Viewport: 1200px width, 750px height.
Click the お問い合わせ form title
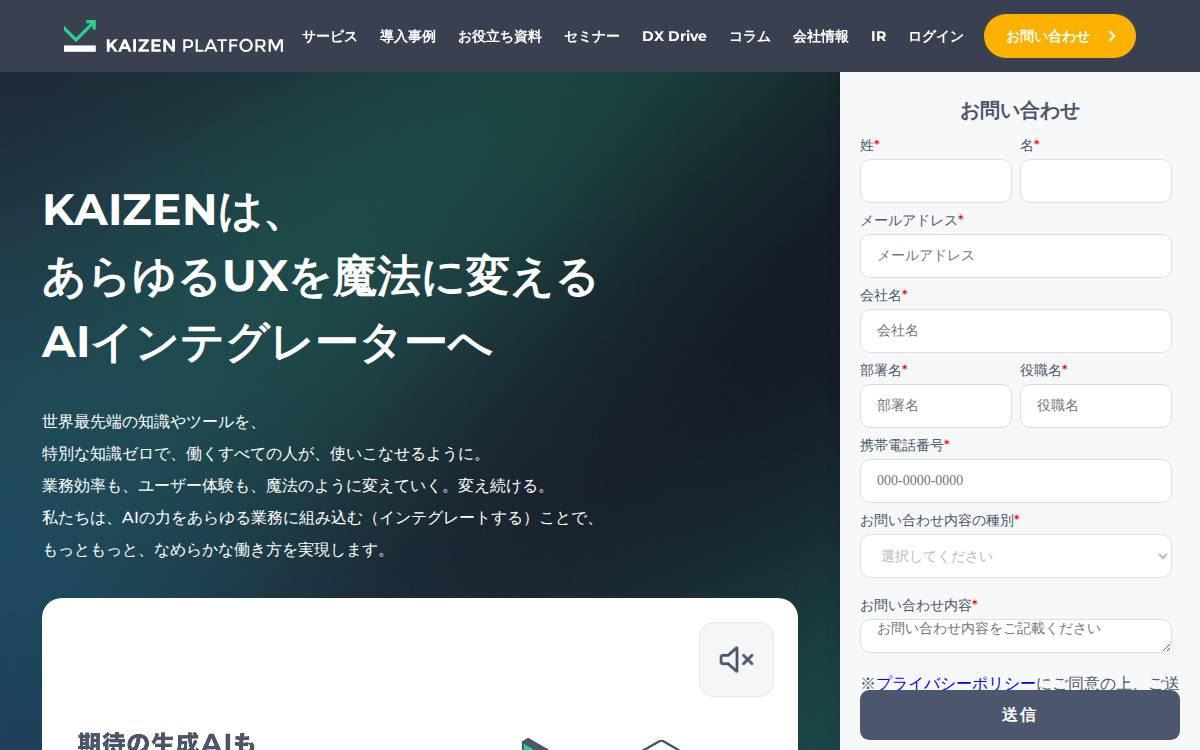(1019, 111)
